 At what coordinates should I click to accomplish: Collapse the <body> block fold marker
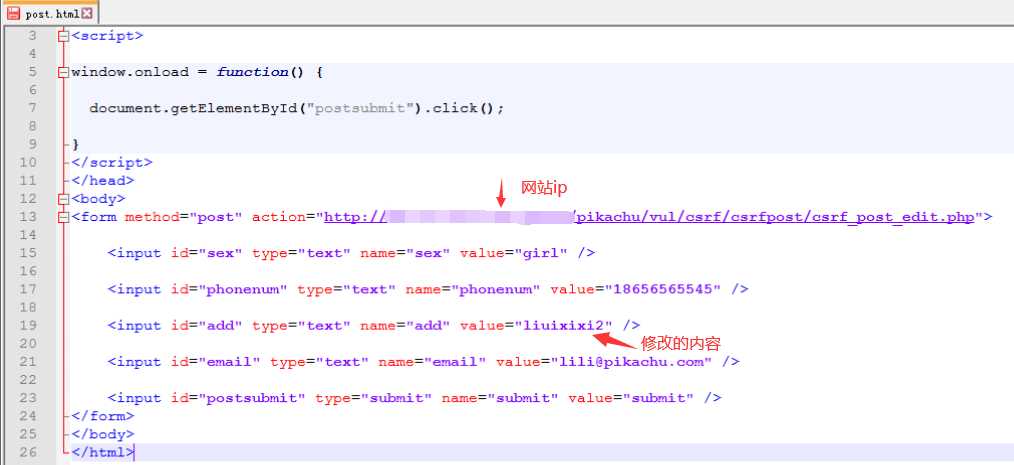point(63,199)
